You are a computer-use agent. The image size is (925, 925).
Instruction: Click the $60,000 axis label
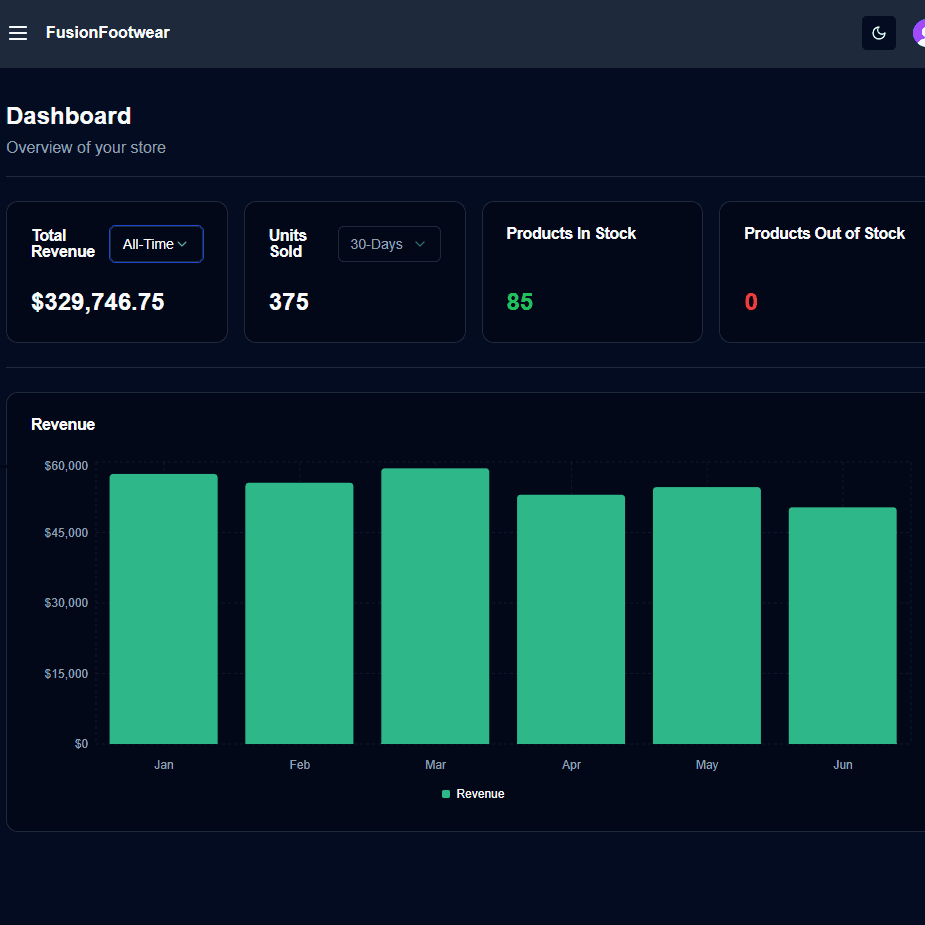(x=66, y=465)
